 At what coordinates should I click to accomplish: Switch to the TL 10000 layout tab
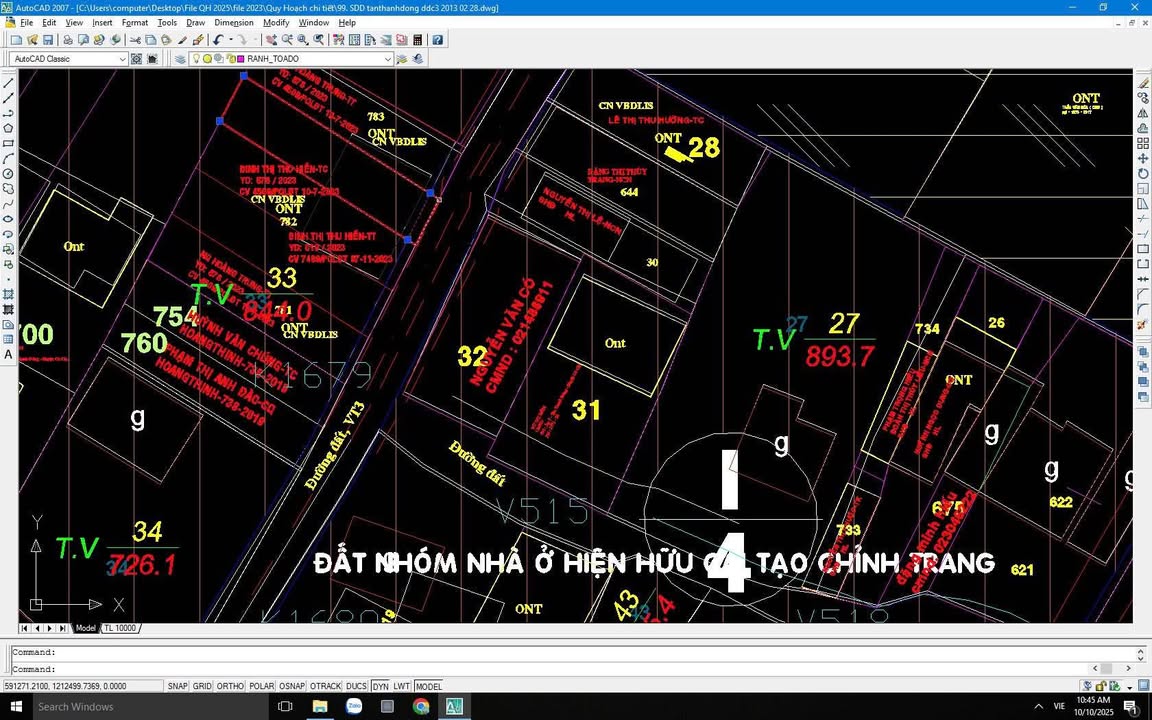point(119,628)
